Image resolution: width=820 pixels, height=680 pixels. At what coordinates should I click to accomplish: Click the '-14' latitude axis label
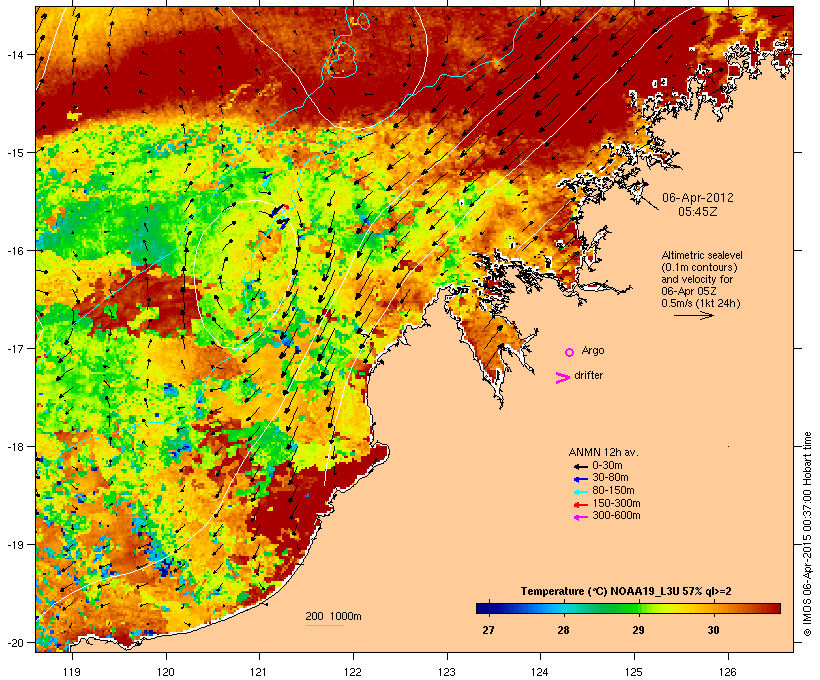point(14,55)
